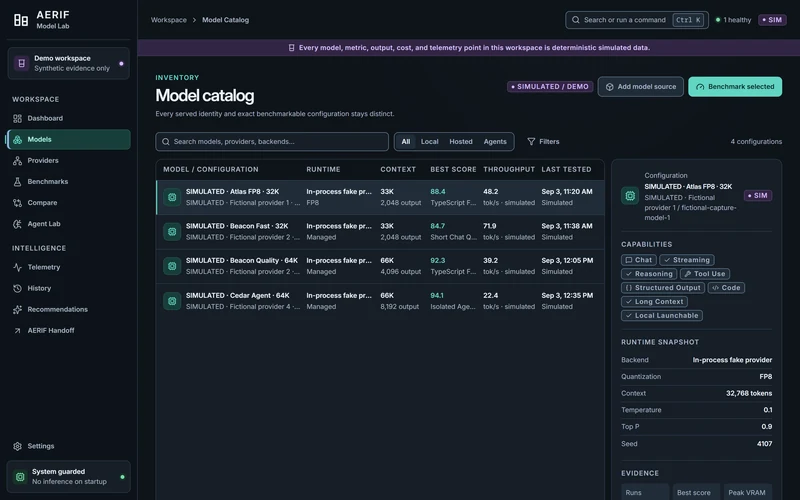Click the Workspace breadcrumb link
The width and height of the screenshot is (800, 500).
pos(168,20)
